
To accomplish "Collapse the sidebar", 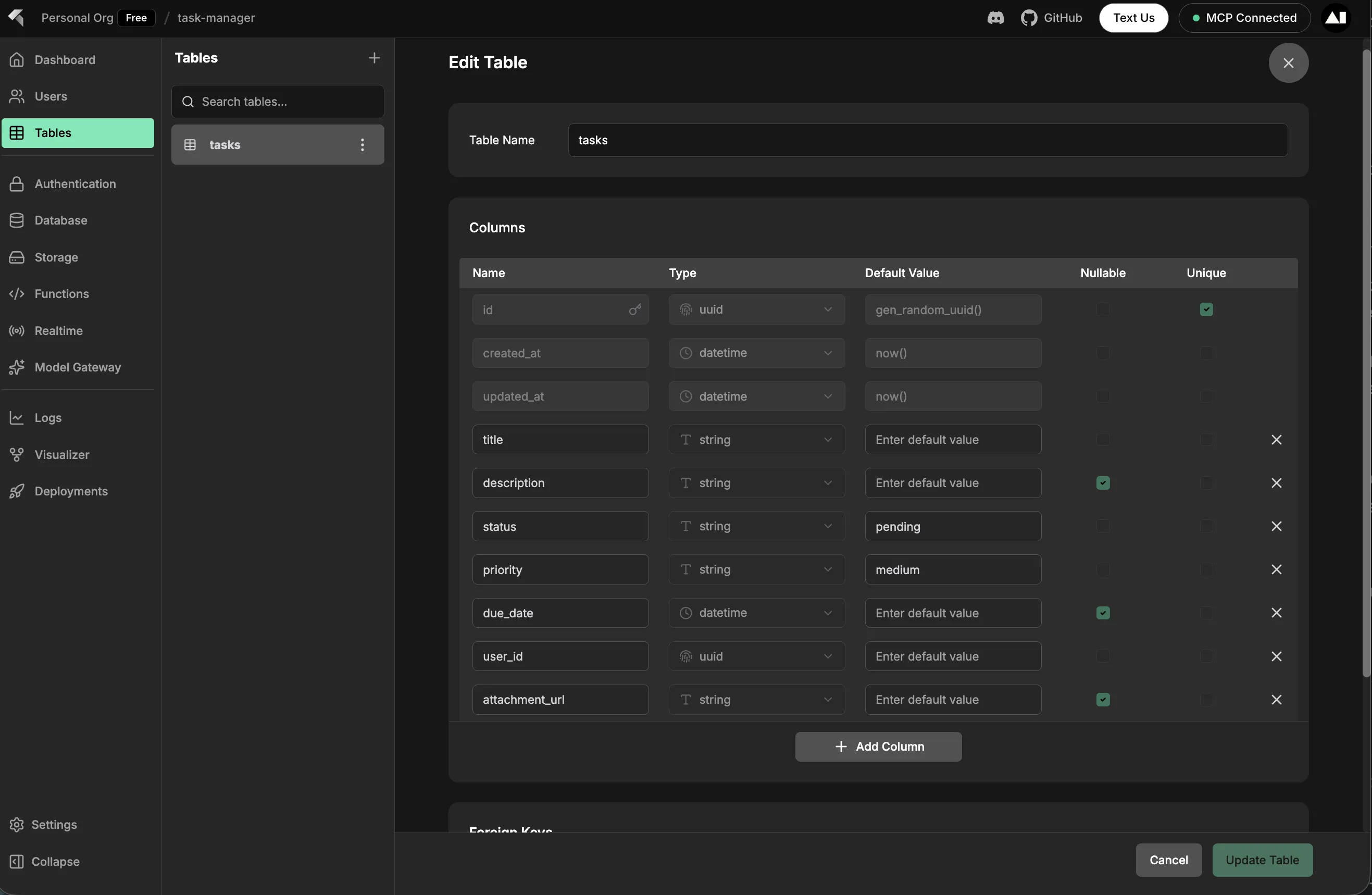I will (78, 862).
